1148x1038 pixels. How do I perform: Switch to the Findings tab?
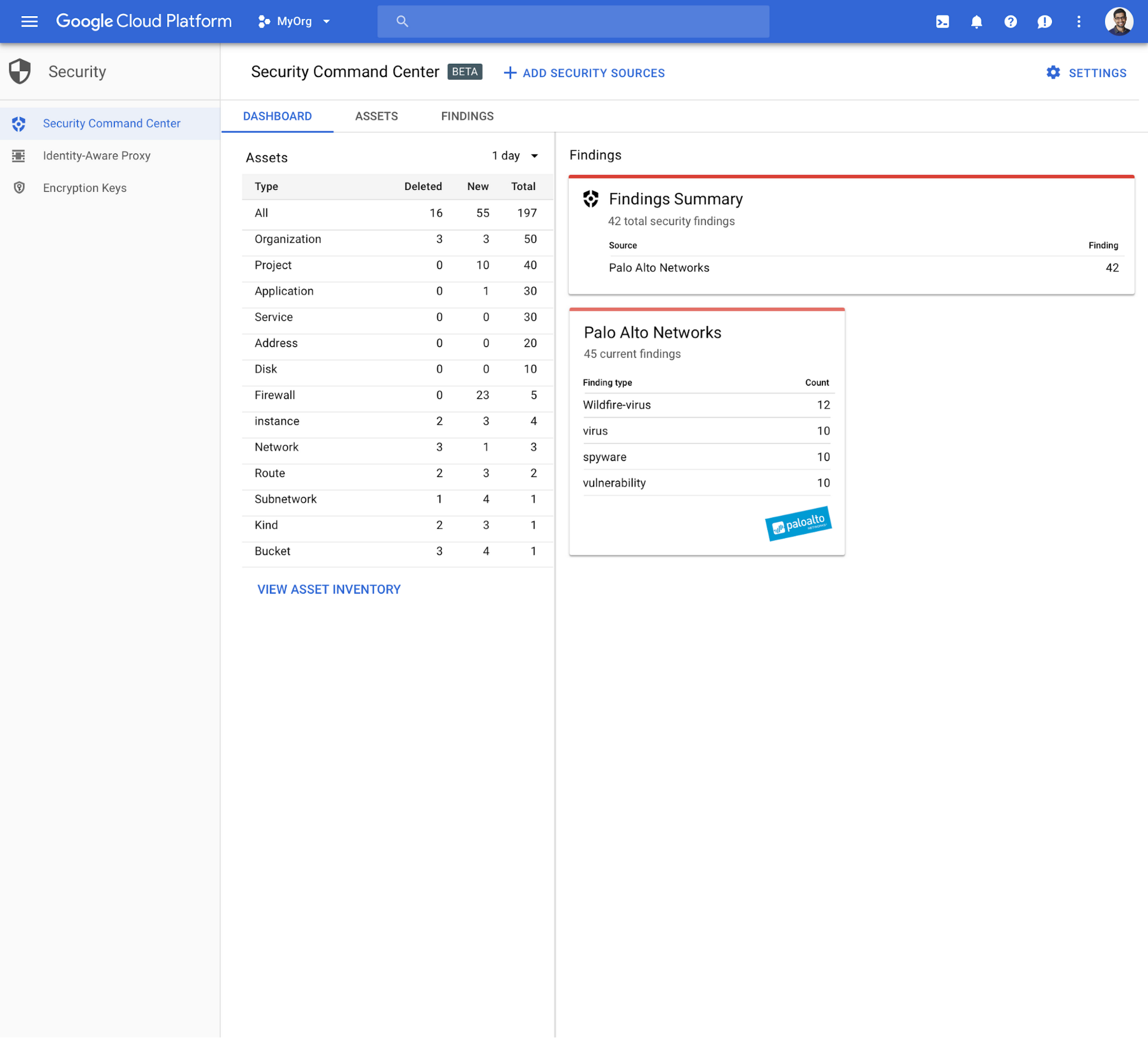click(x=467, y=116)
